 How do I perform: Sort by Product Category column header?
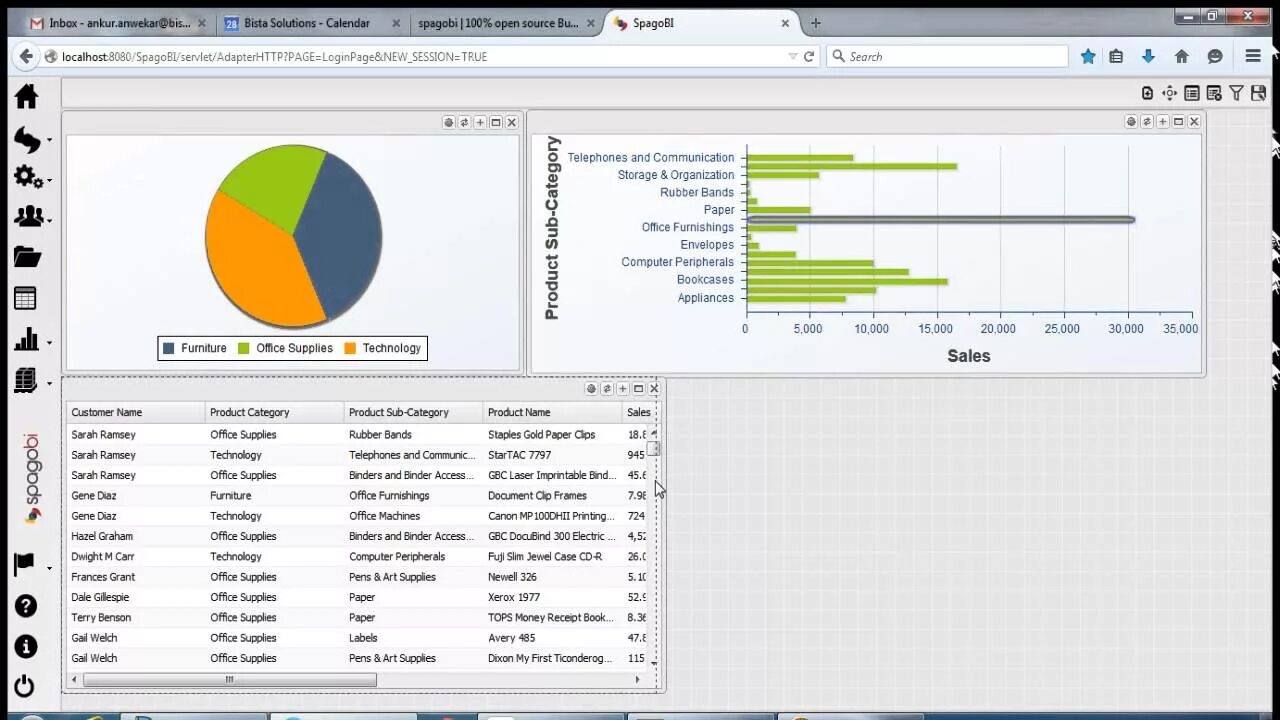(275, 412)
